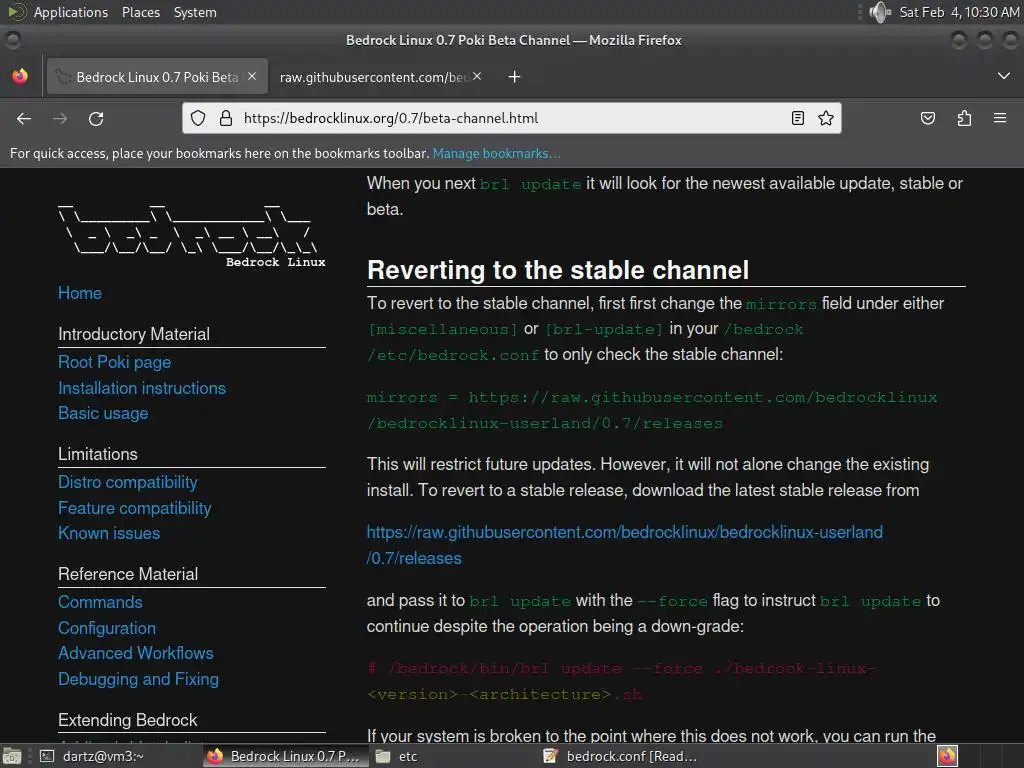This screenshot has width=1024, height=768.
Task: Open the Feature compatibility link
Action: click(135, 508)
